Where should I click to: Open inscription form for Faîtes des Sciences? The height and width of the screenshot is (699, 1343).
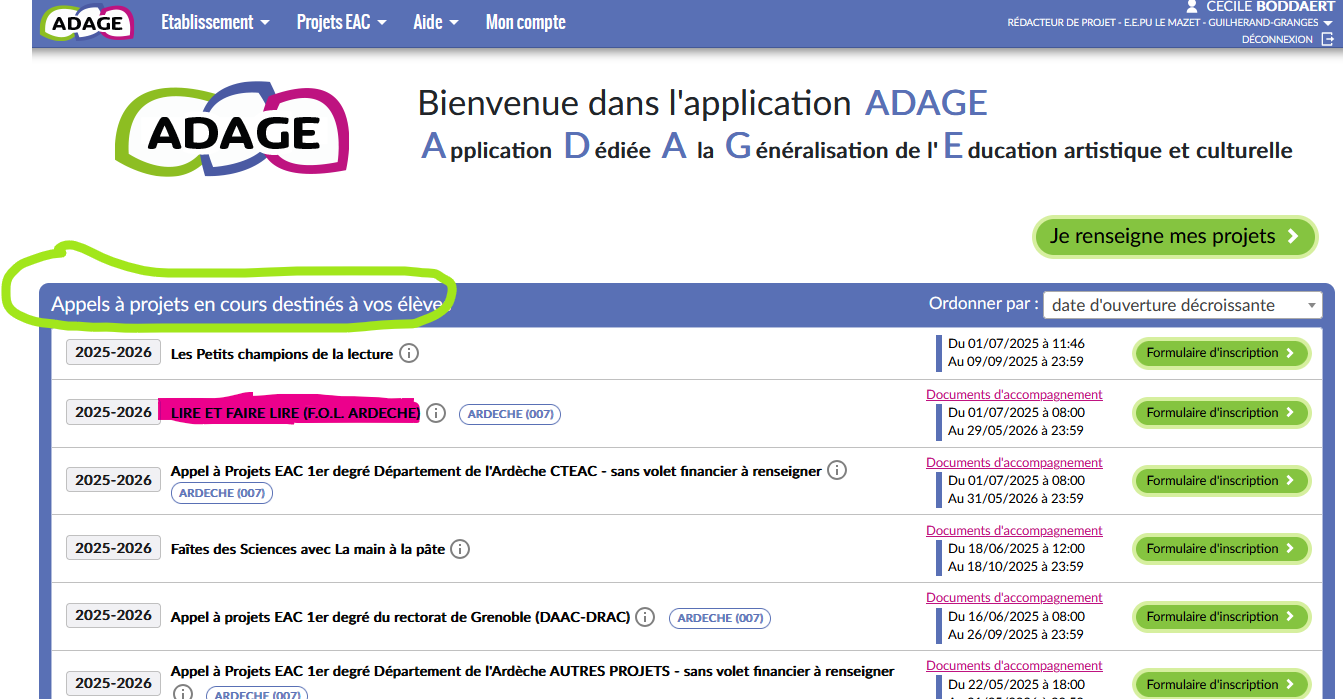pos(1221,549)
